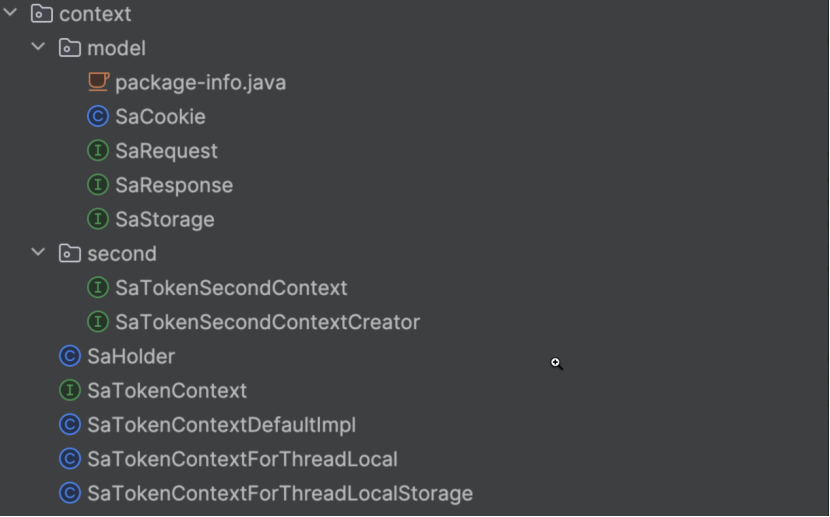Click the context folder icon
Image resolution: width=830 pixels, height=517 pixels.
(x=41, y=14)
